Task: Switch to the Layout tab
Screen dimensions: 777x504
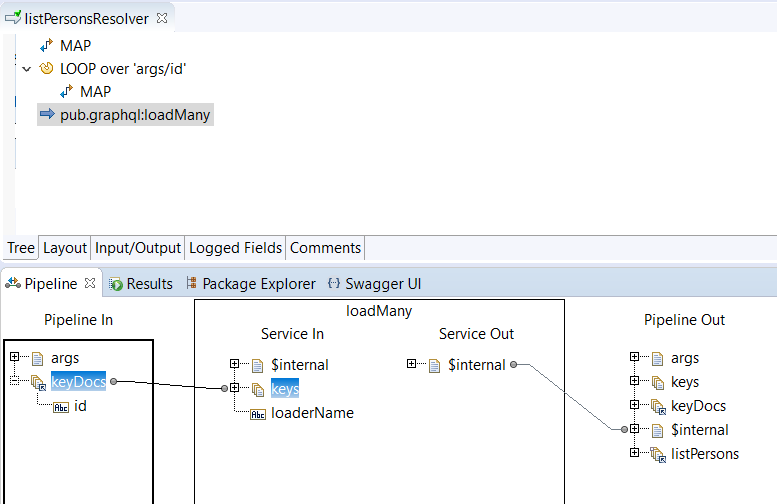Action: [65, 247]
